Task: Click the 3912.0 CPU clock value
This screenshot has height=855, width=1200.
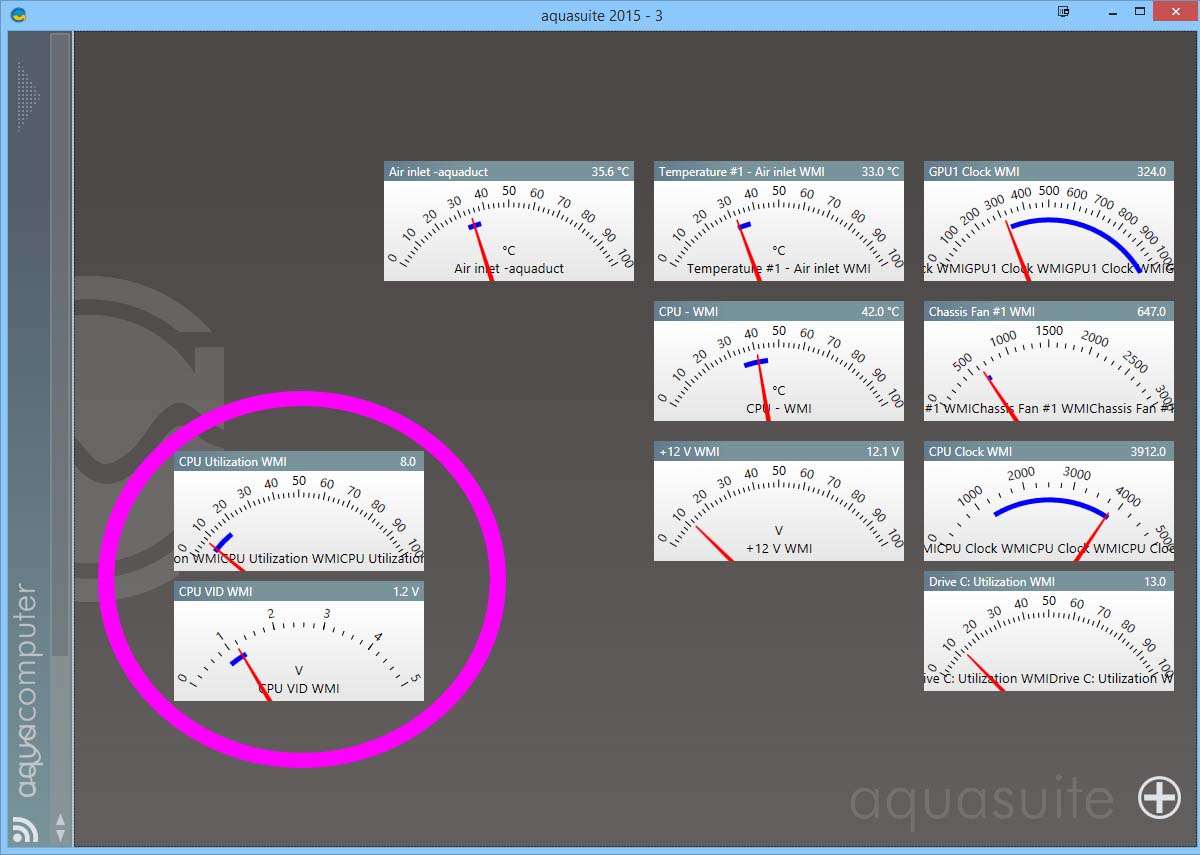Action: pos(1148,452)
